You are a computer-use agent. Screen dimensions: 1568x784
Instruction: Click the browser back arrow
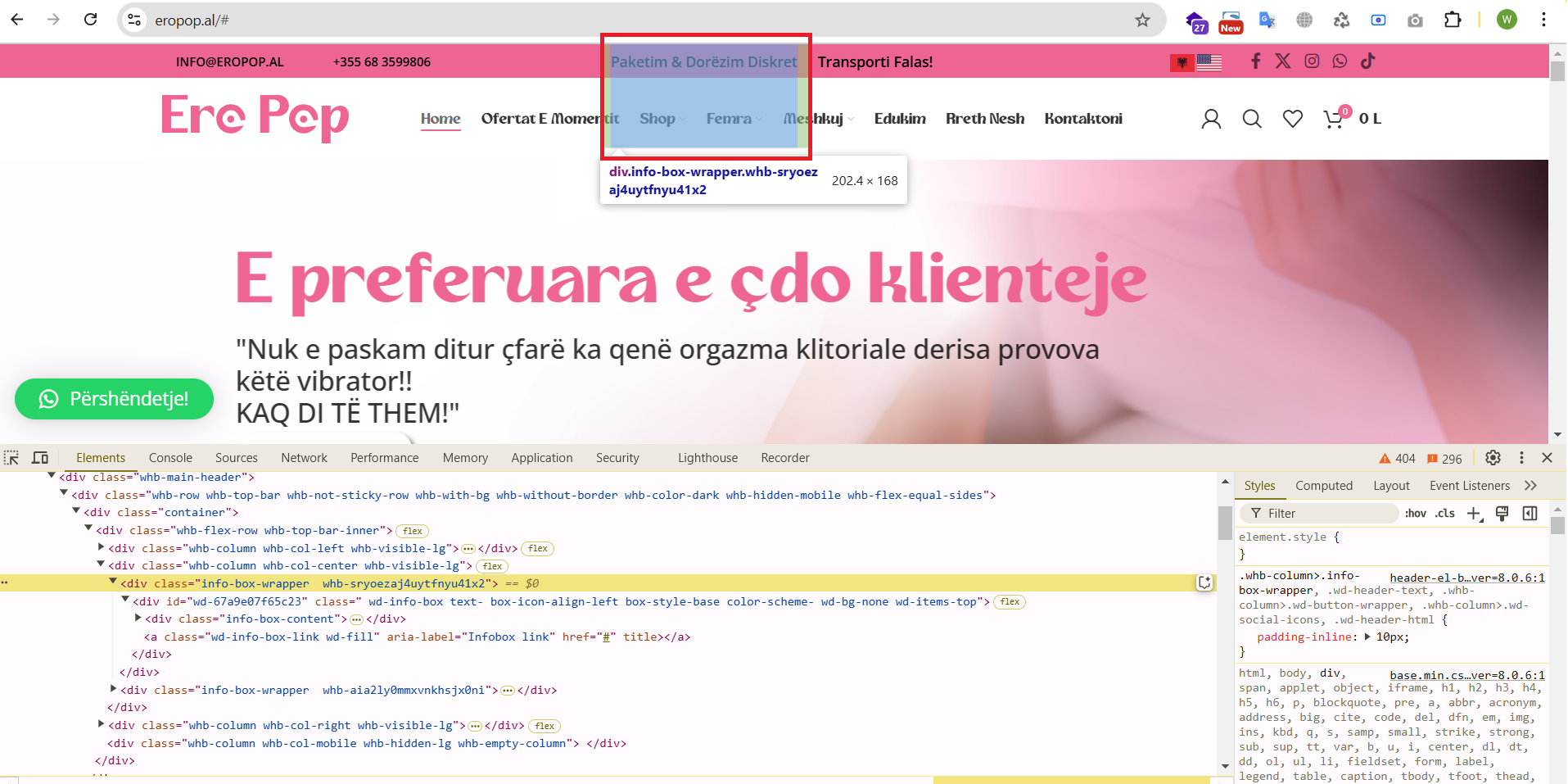coord(17,19)
